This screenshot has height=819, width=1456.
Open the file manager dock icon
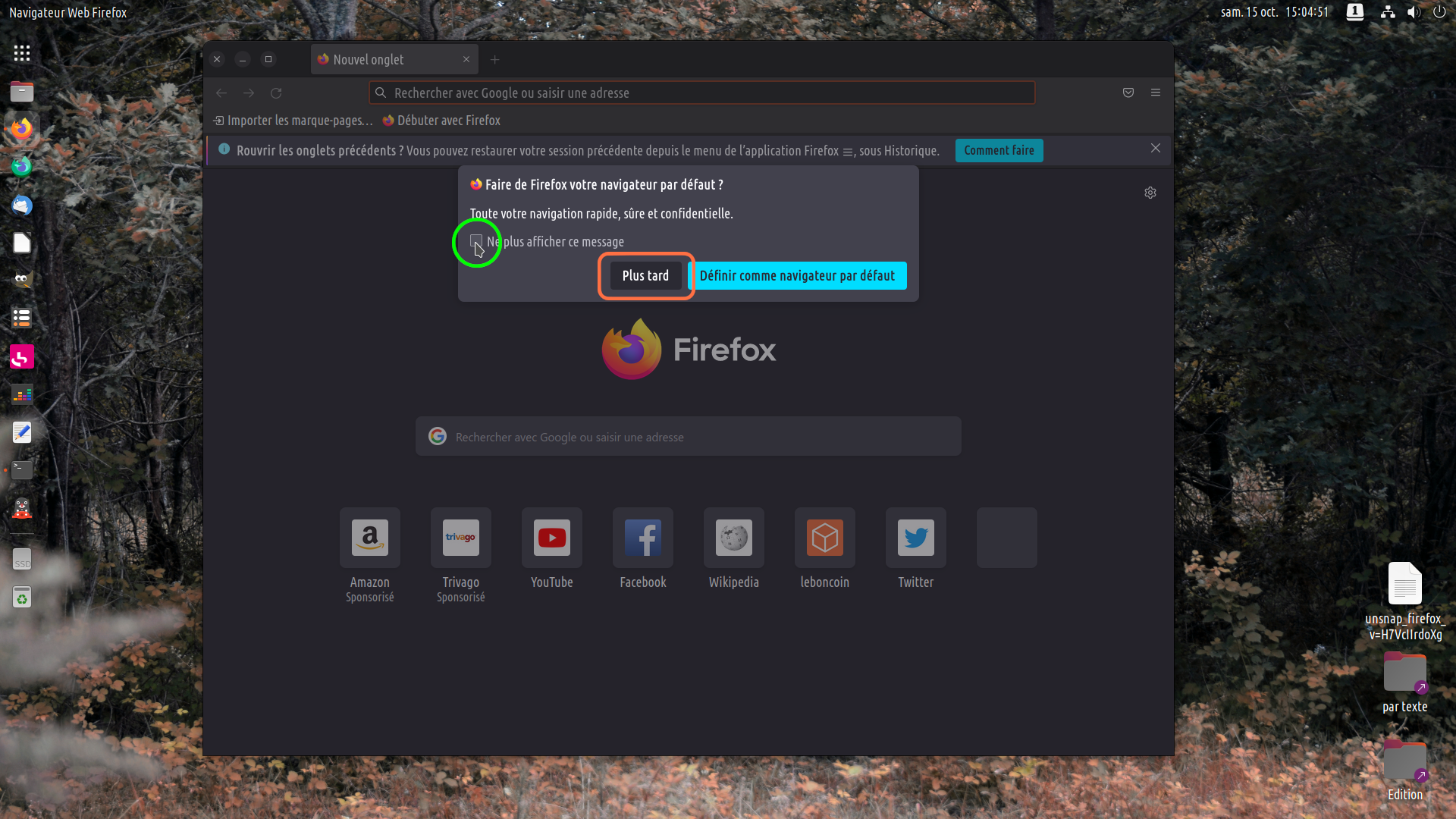[x=22, y=92]
